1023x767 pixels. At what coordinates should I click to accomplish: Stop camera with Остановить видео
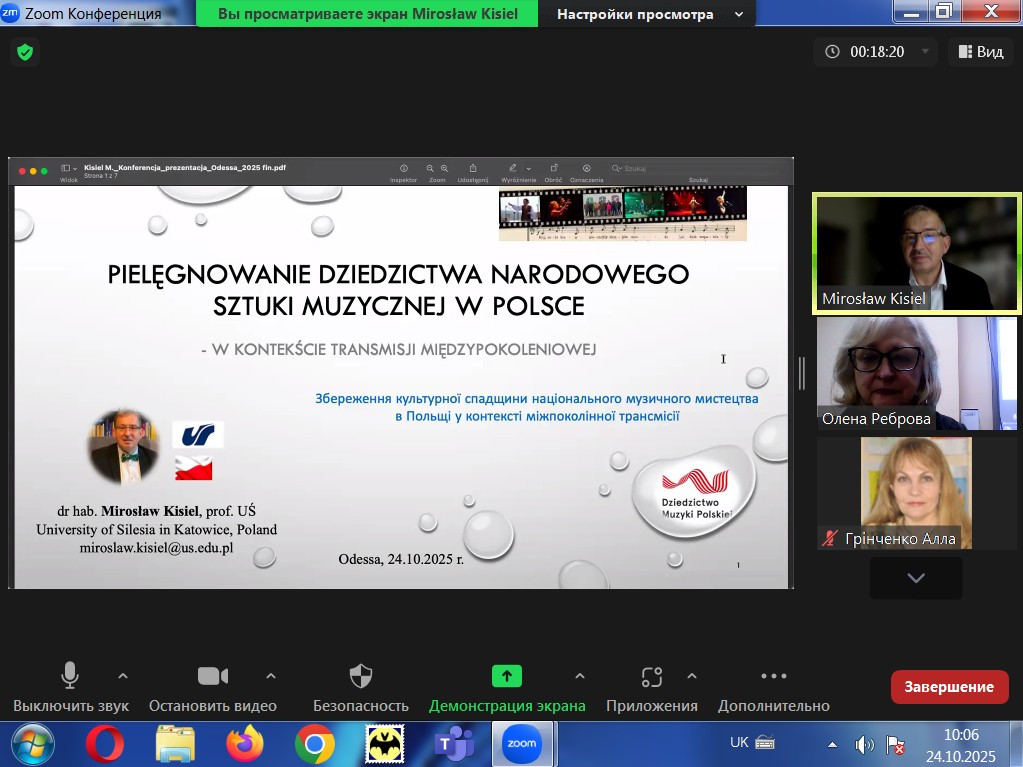pyautogui.click(x=212, y=677)
